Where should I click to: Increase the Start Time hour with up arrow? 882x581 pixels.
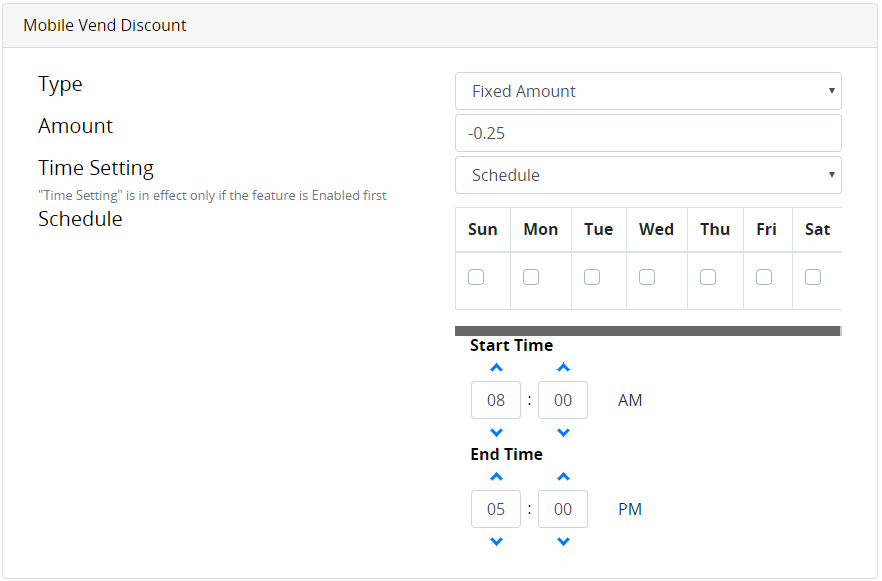496,368
